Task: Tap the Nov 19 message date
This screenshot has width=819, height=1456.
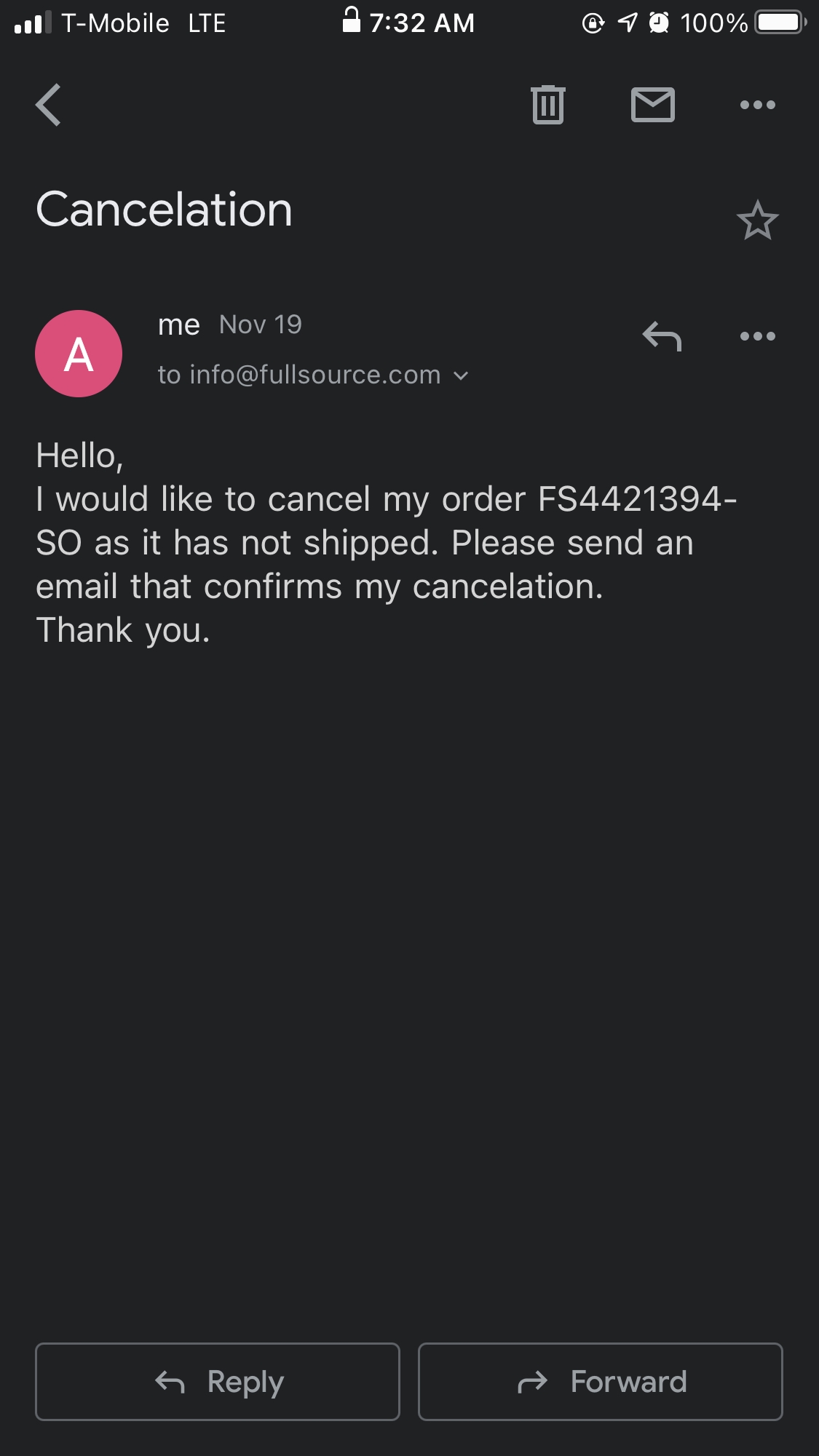Action: [x=260, y=325]
